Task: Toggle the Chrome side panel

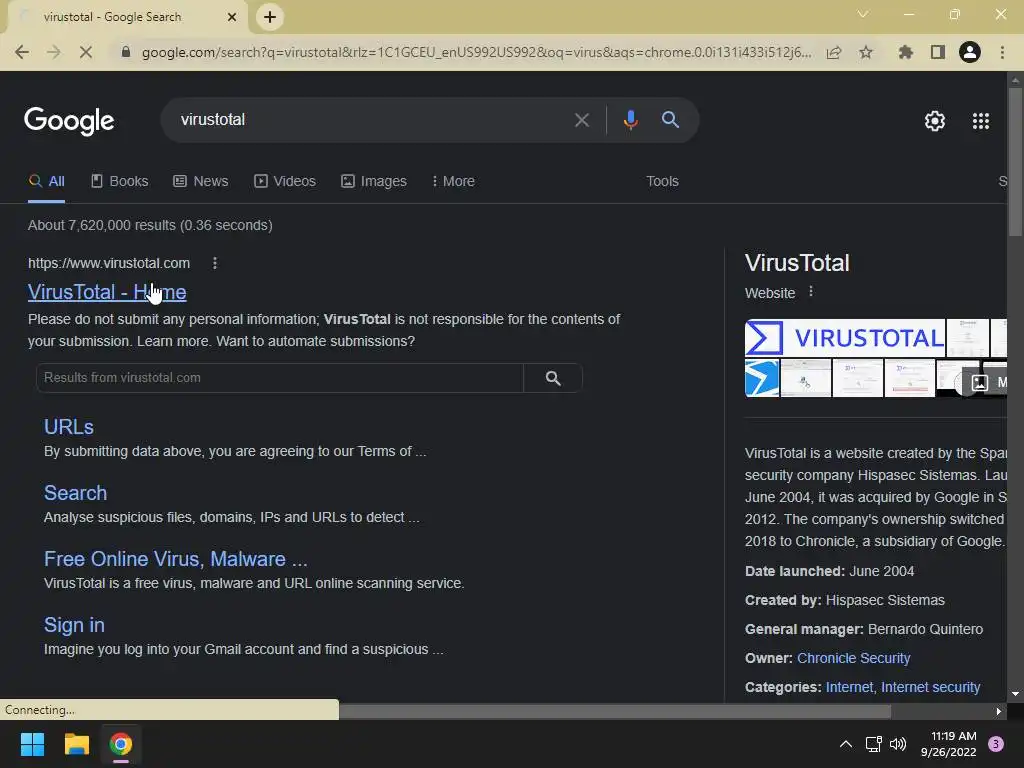Action: pos(938,52)
